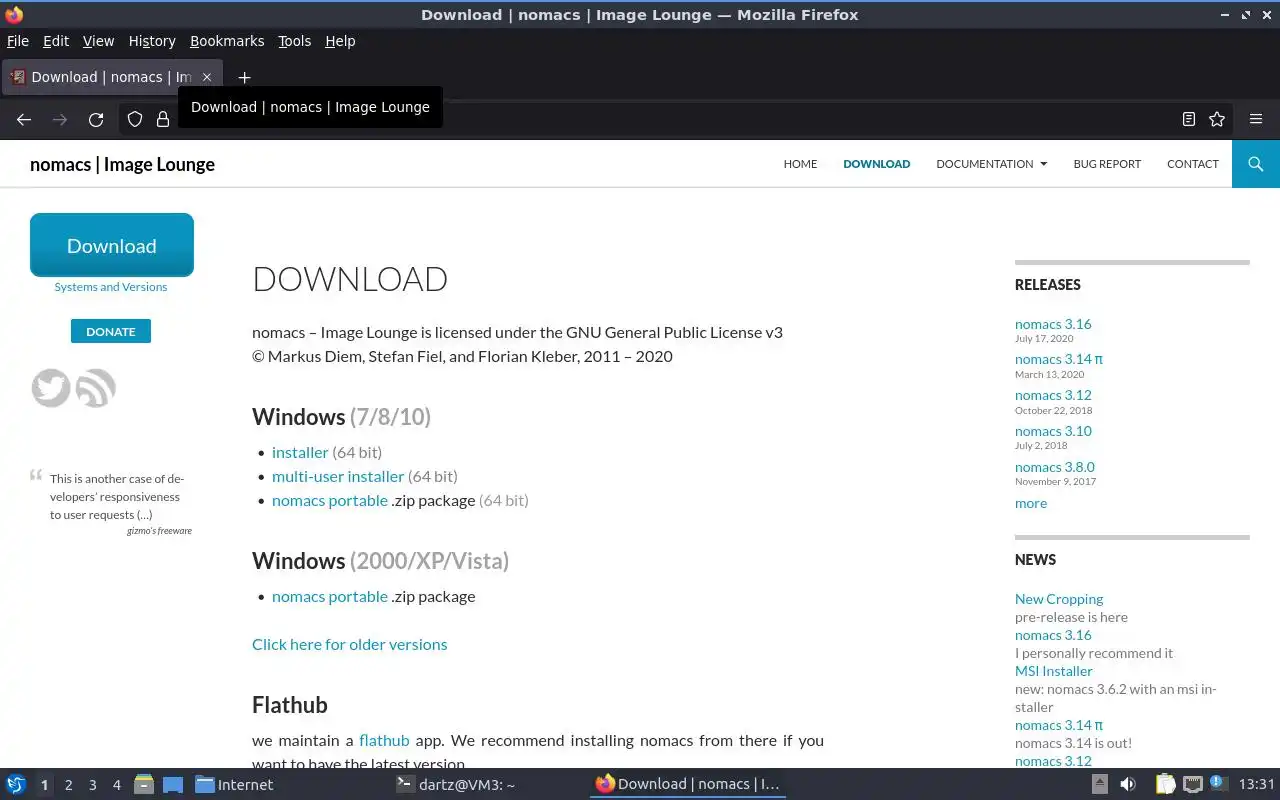
Task: Open the Tools menu
Action: point(294,41)
